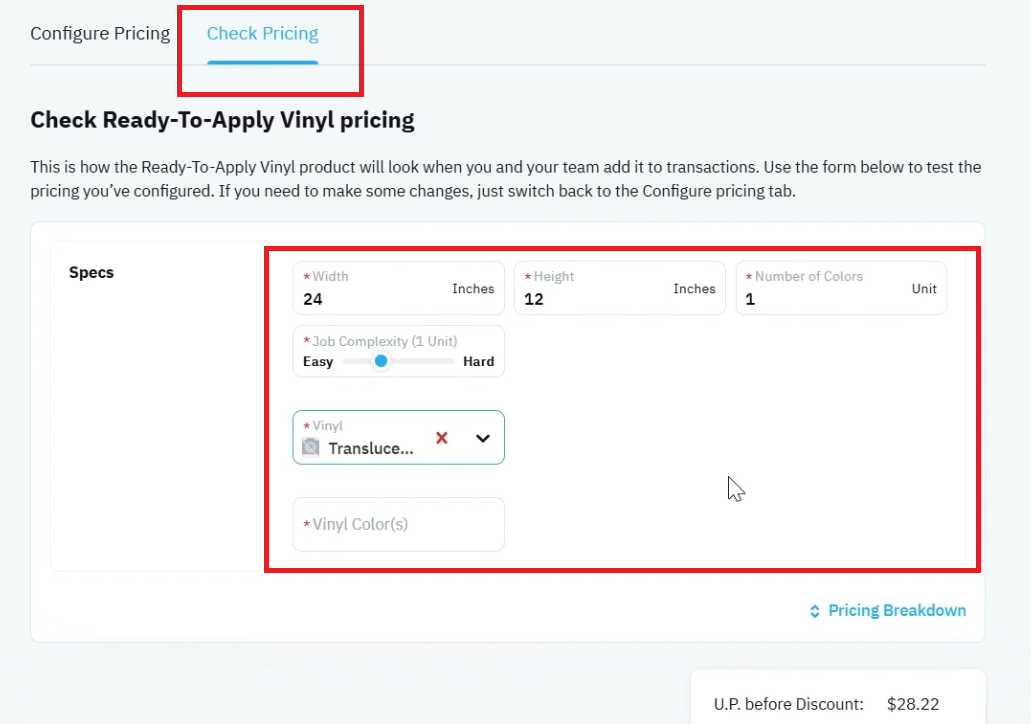Click the Number of Colors field

pos(841,288)
